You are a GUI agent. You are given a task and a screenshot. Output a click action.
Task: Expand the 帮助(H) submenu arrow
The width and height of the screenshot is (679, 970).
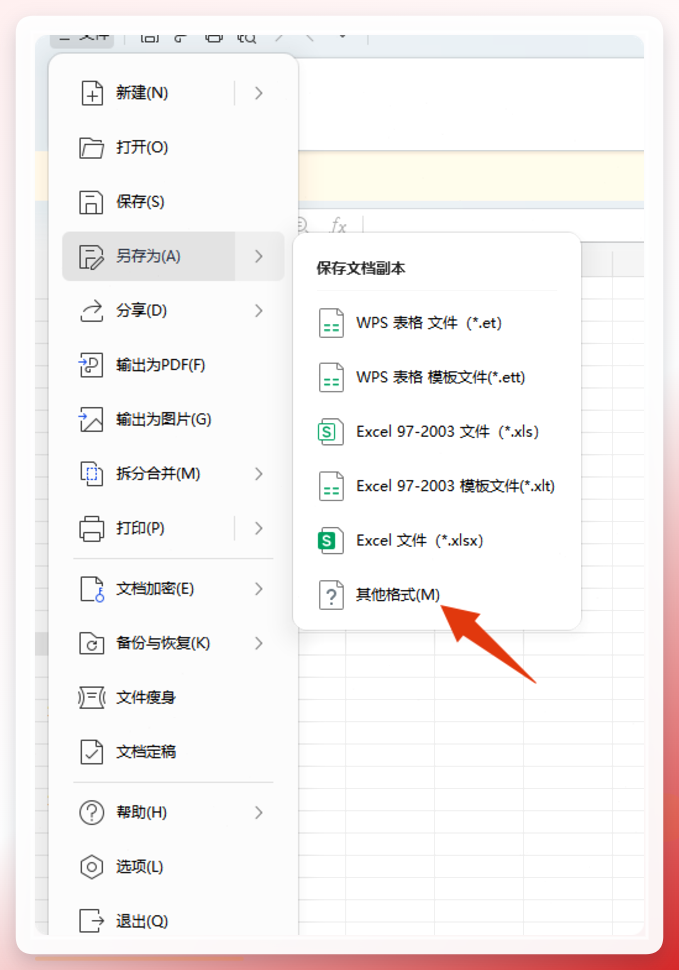(259, 812)
